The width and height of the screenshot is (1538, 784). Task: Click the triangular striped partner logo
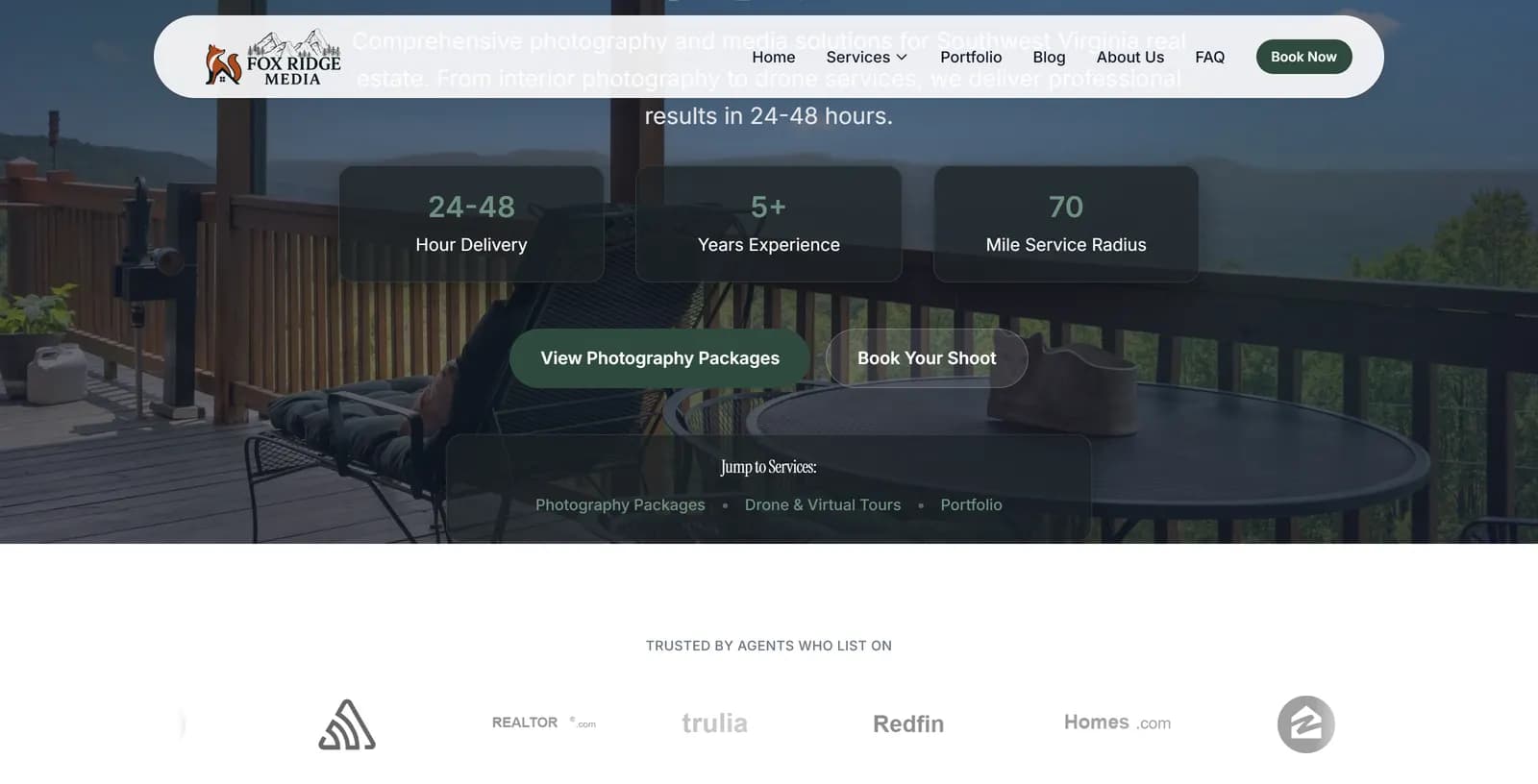point(347,724)
